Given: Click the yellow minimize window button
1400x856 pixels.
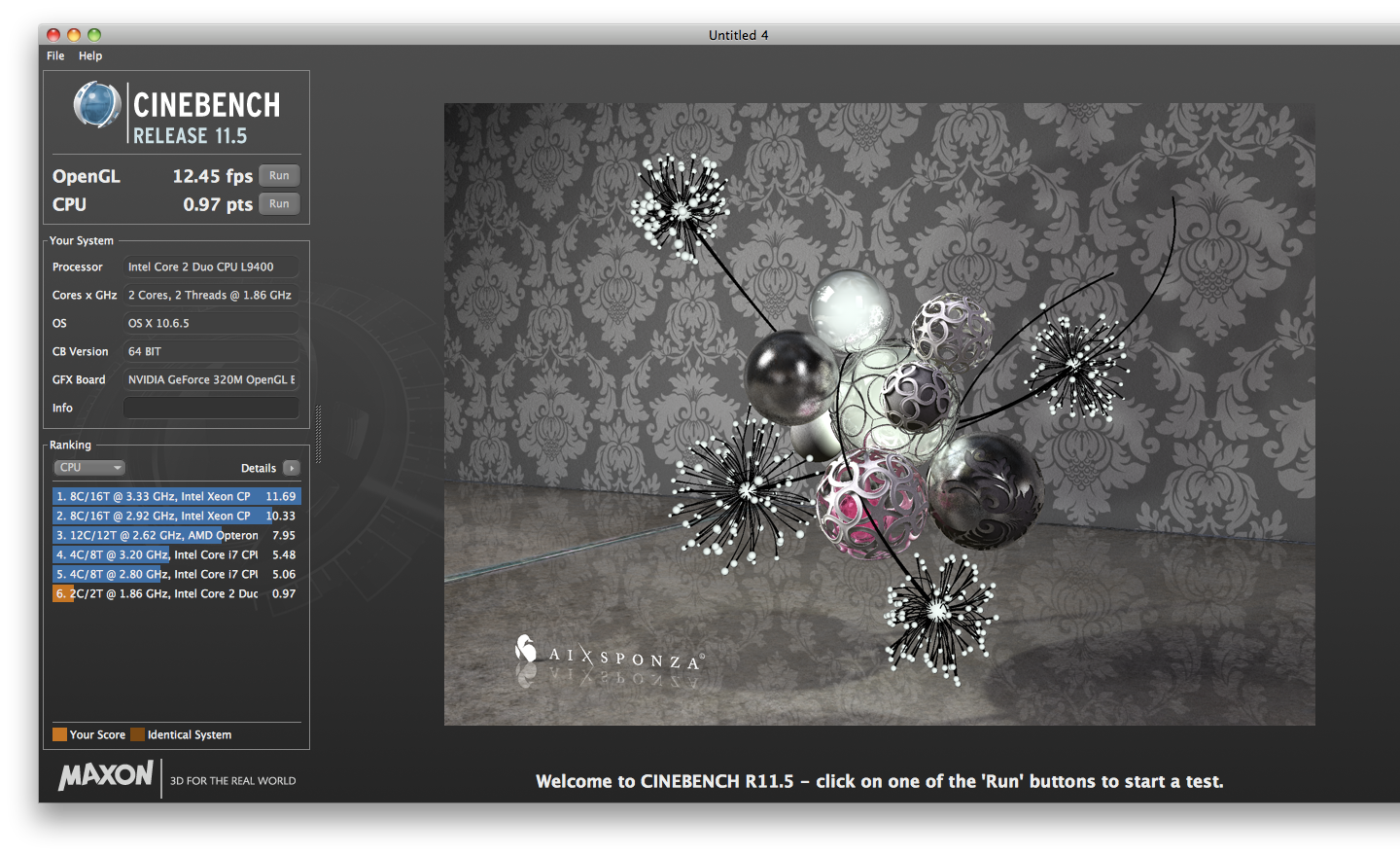Looking at the screenshot, I should [74, 35].
